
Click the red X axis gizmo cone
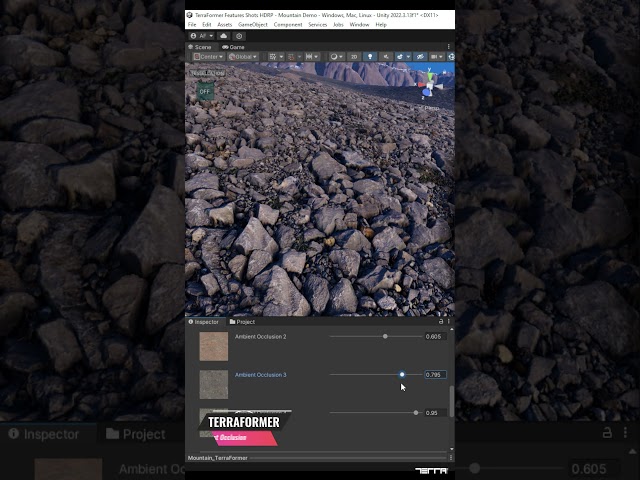pyautogui.click(x=421, y=85)
